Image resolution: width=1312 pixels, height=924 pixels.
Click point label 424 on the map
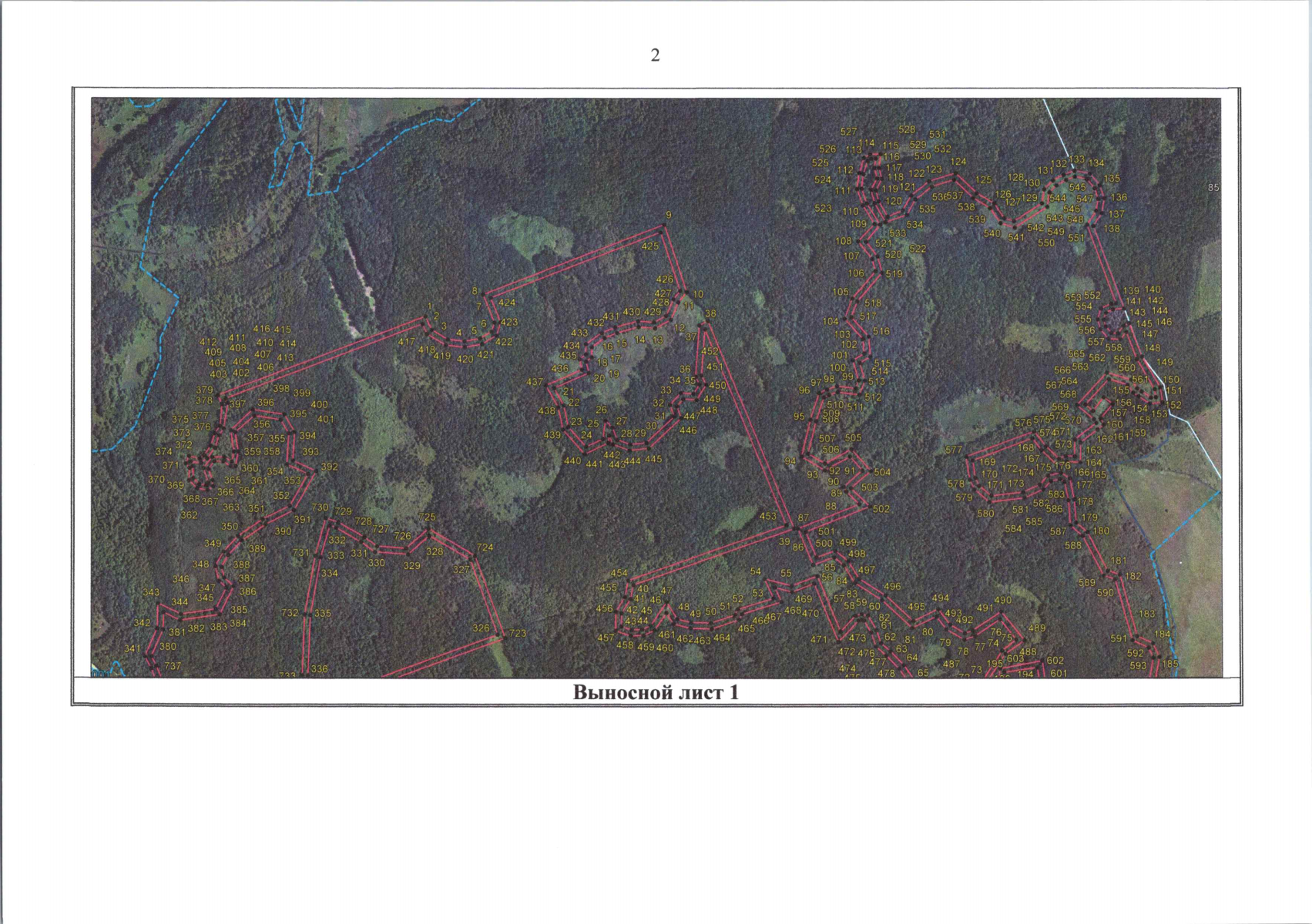[507, 303]
